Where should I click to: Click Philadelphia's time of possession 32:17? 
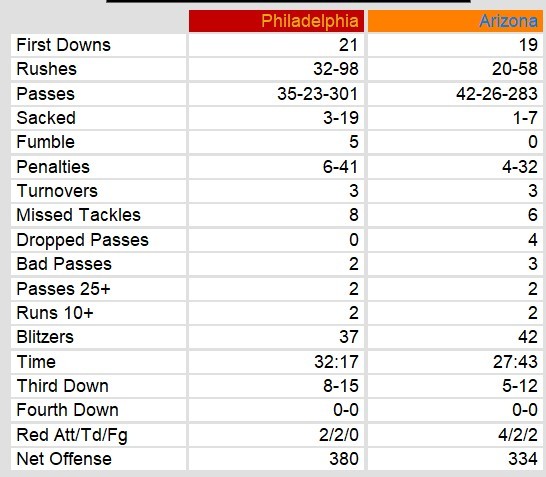tap(336, 361)
